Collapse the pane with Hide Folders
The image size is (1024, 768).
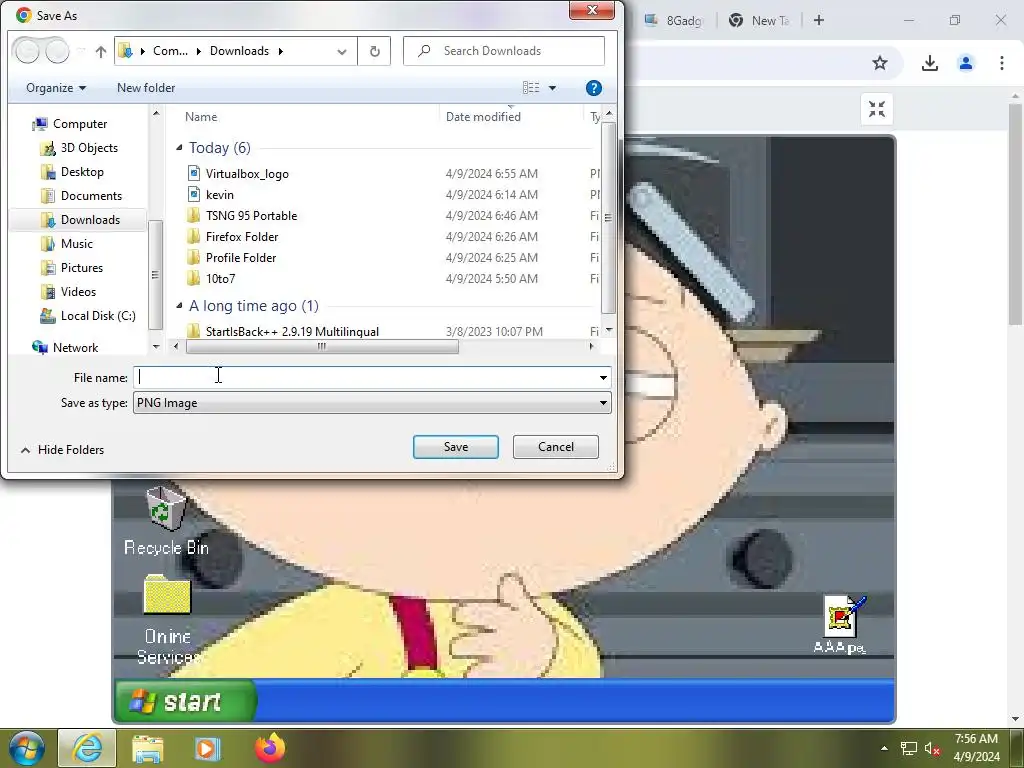(x=63, y=450)
